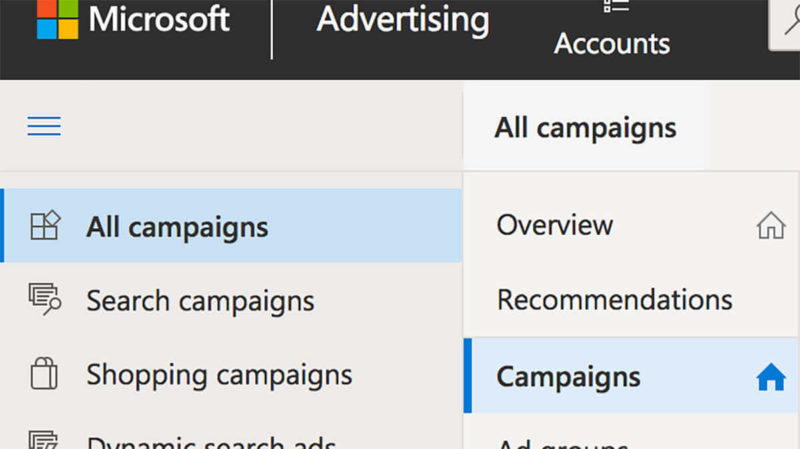Screen dimensions: 800x449
Task: Click the Dynamic search ads icon
Action: [44, 440]
